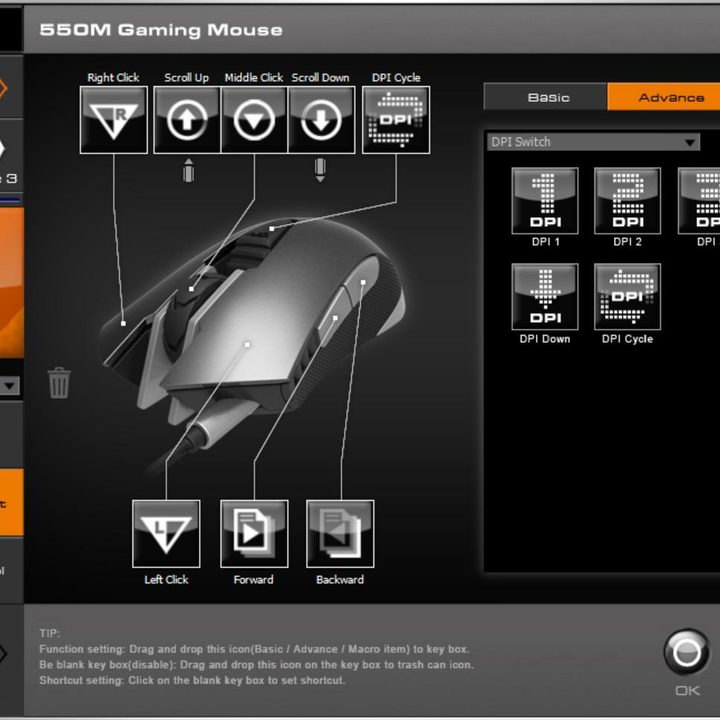Click the Forward label text
Screen dimensions: 720x720
pos(253,579)
